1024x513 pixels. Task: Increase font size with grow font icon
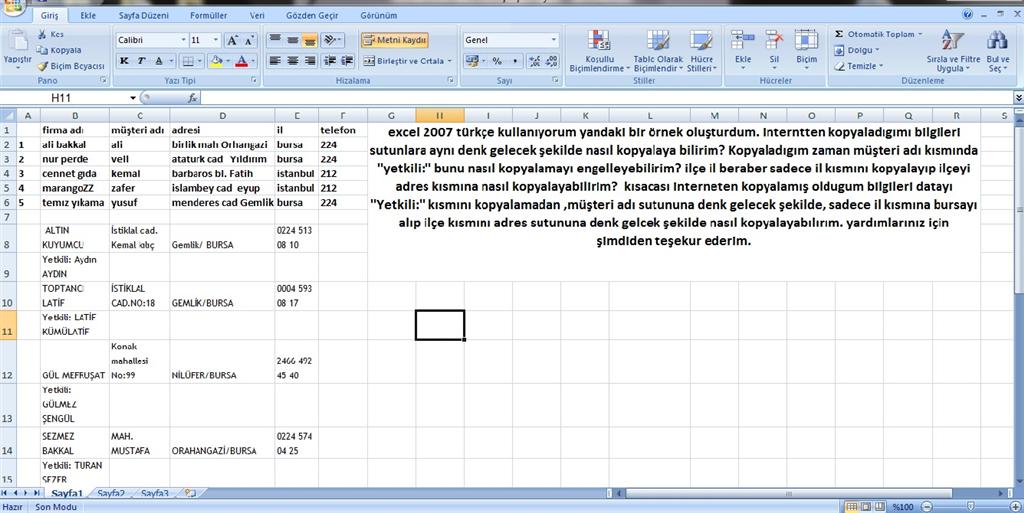[x=232, y=40]
